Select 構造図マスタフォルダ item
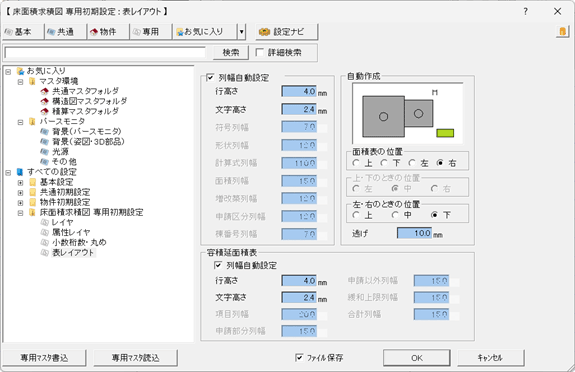The image size is (575, 372). coord(89,101)
